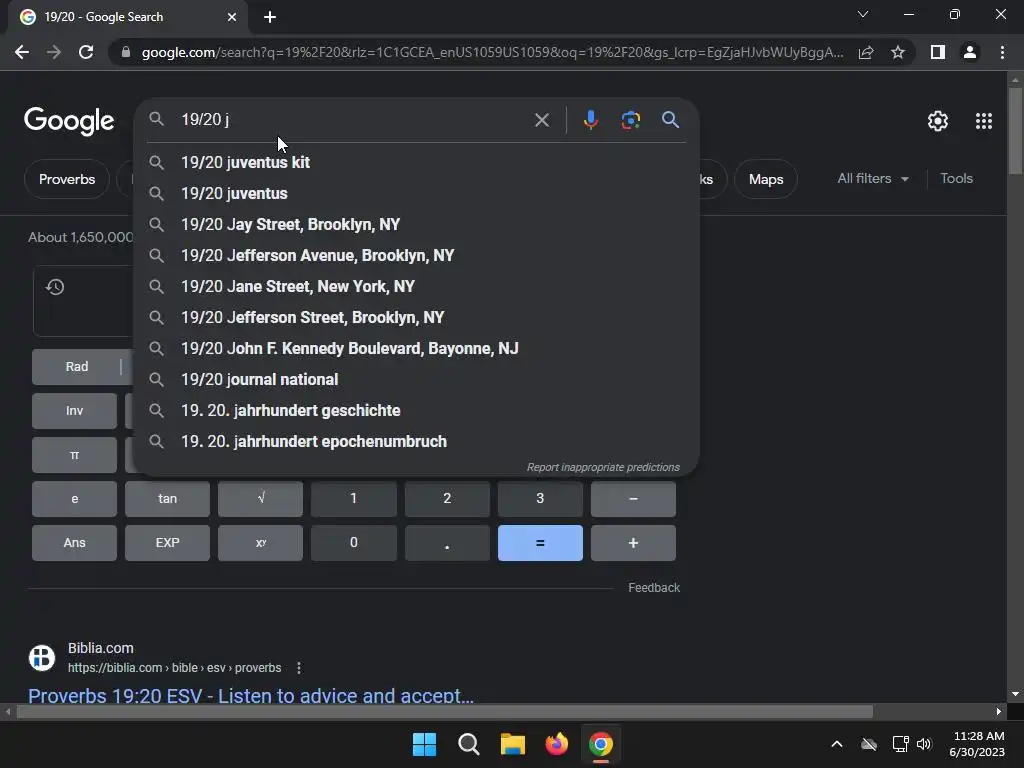The height and width of the screenshot is (768, 1024).
Task: Toggle the Inv calculator button
Action: 74,411
